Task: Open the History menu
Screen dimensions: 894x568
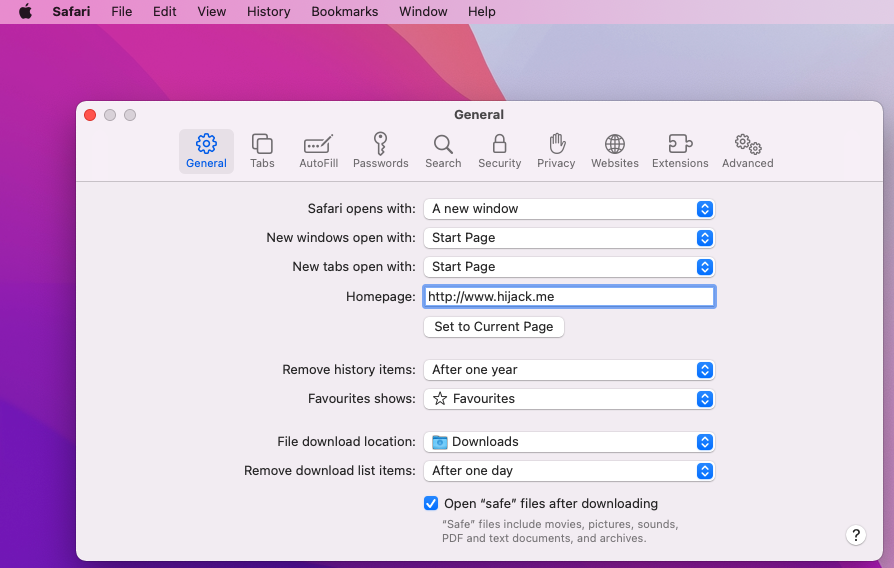Action: coord(269,11)
